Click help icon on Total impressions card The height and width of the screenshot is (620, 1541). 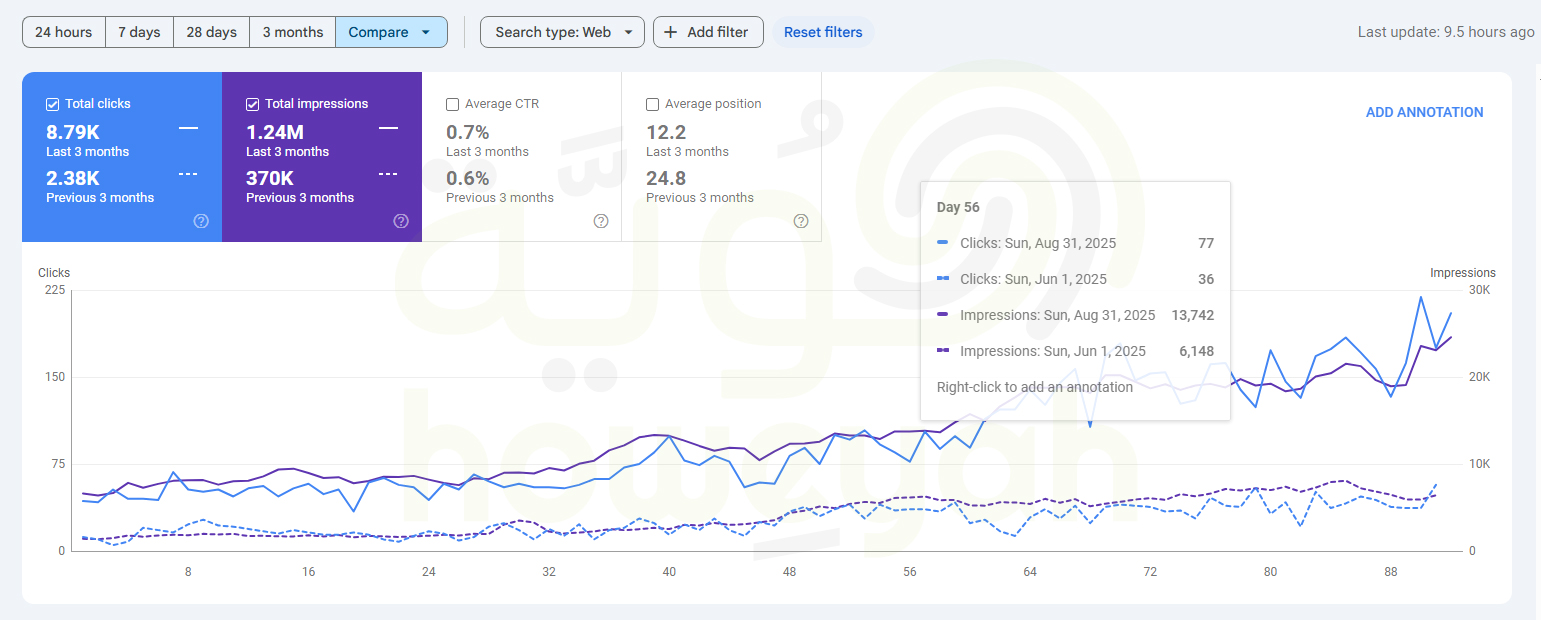[x=401, y=221]
